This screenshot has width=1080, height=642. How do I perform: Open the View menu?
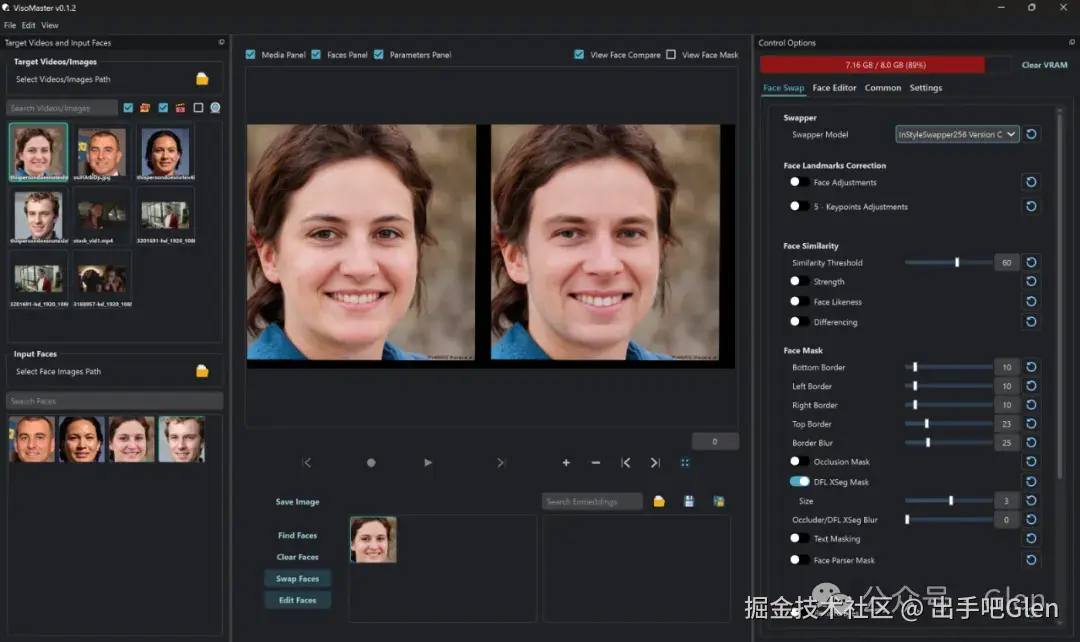(50, 25)
